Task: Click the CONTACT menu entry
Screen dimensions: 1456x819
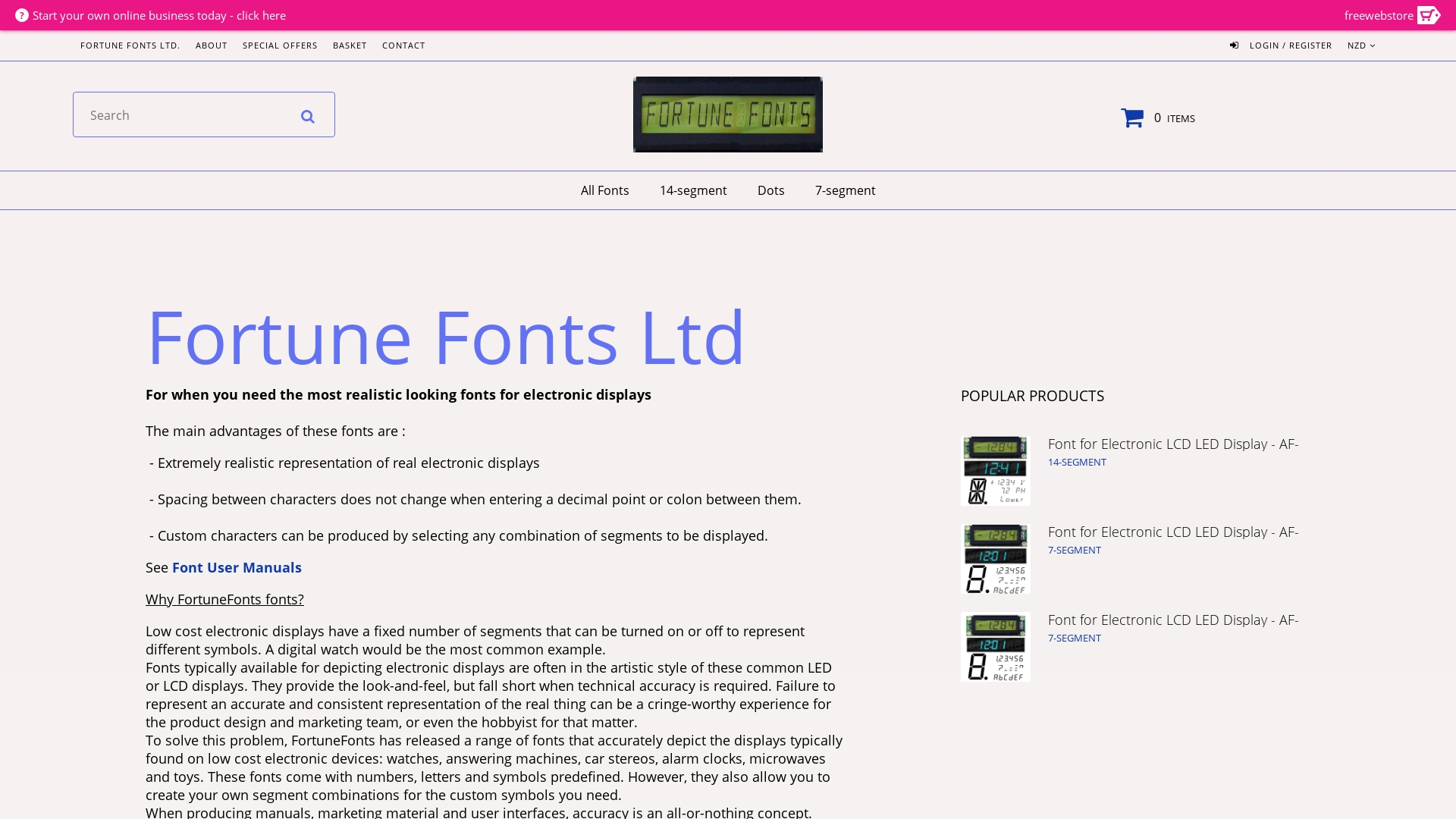Action: pos(403,45)
